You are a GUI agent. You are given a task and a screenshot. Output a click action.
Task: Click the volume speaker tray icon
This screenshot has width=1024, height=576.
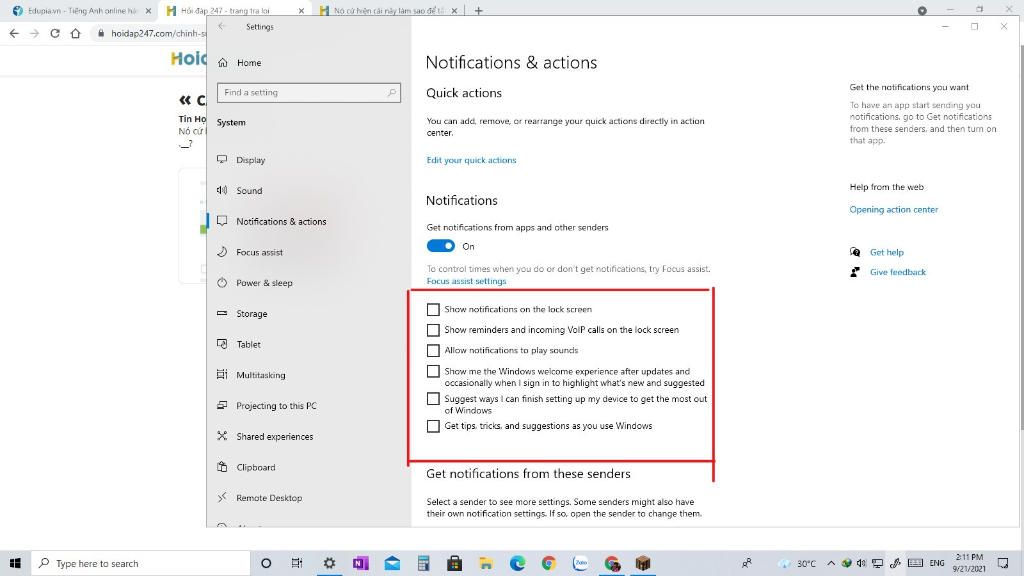click(861, 563)
